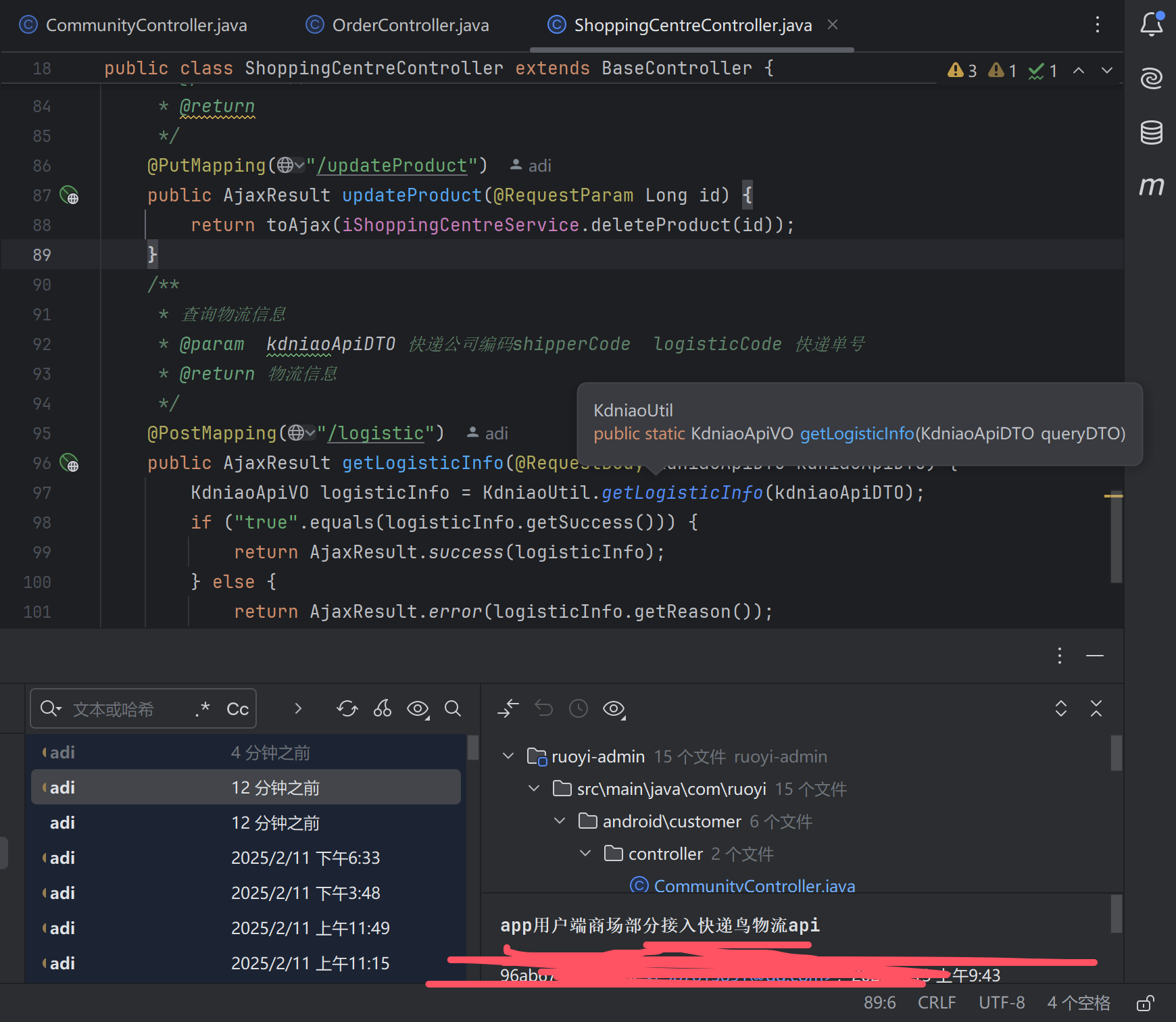Collapse the android\customer folder node

coord(560,821)
